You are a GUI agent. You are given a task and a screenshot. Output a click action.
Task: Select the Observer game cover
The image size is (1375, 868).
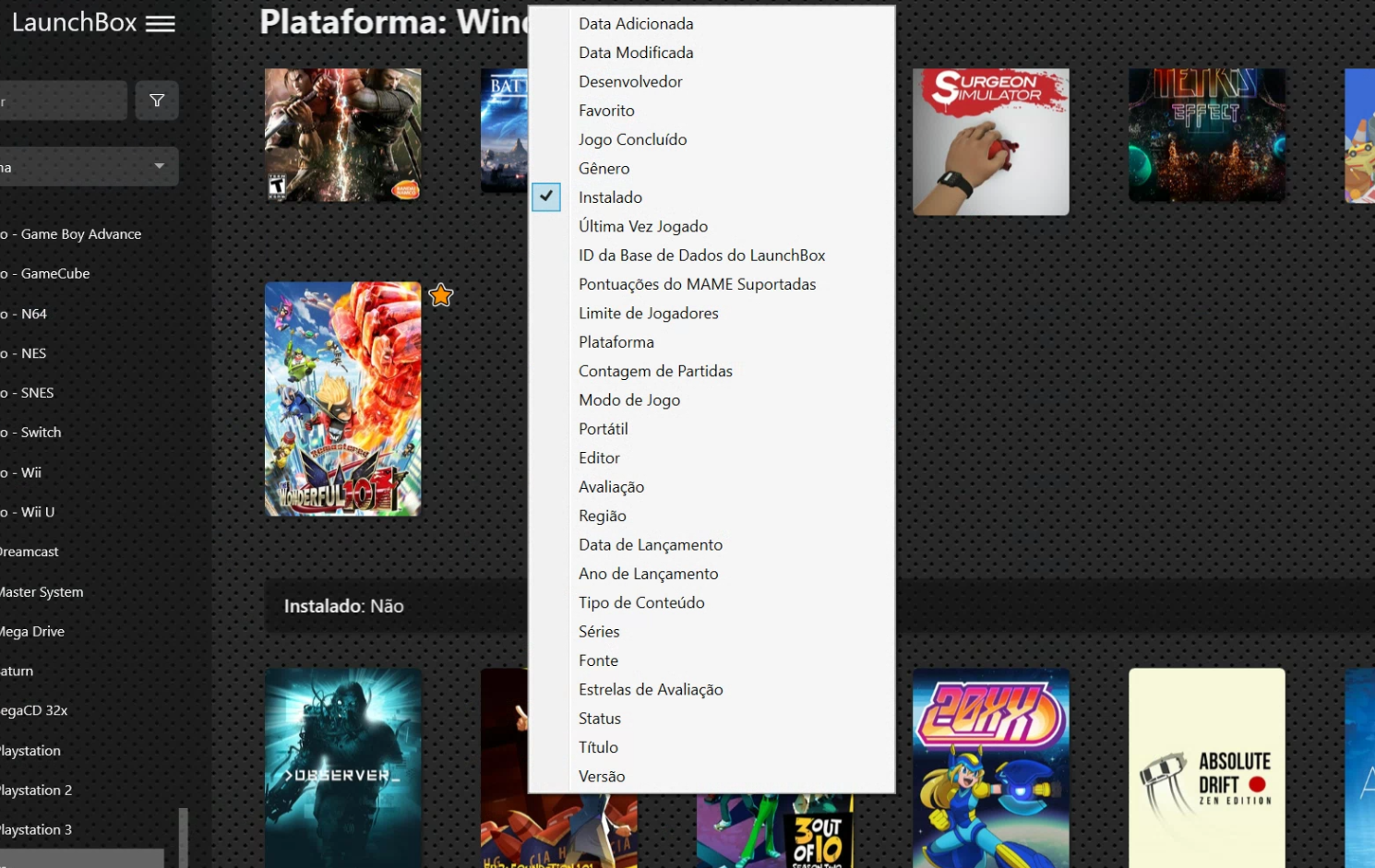point(343,767)
